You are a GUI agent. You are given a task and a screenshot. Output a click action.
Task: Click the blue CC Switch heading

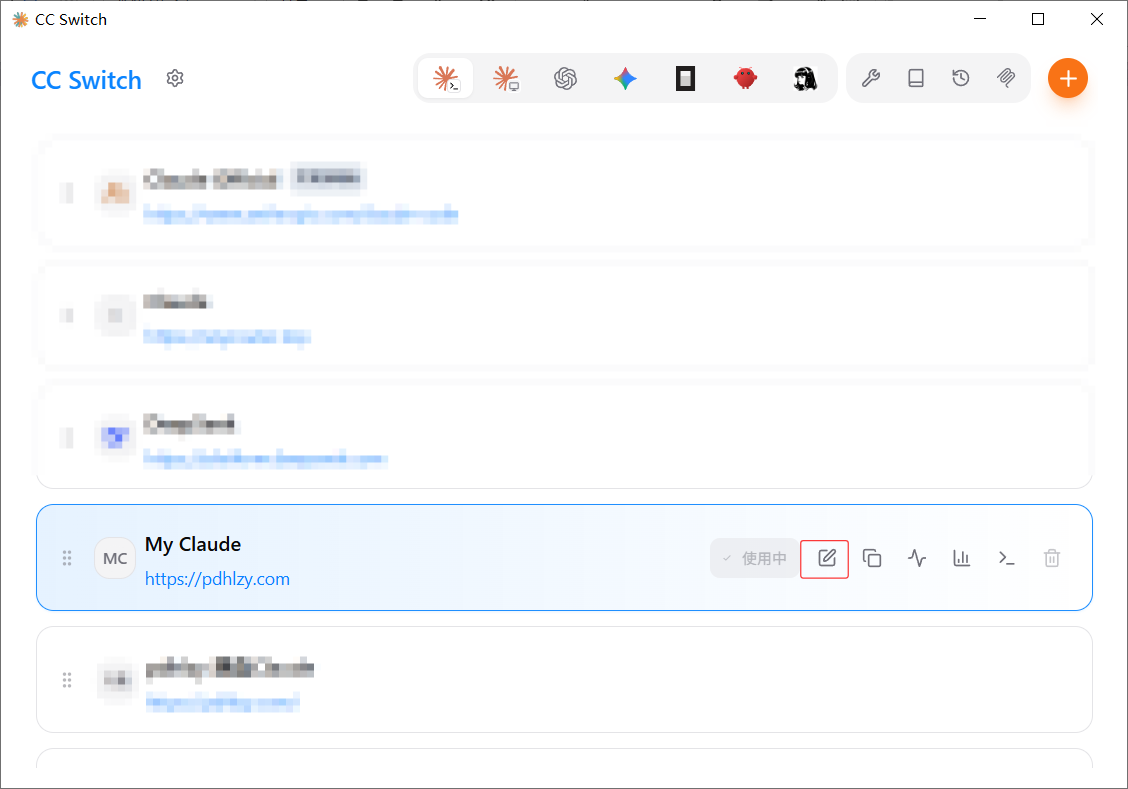tap(86, 80)
